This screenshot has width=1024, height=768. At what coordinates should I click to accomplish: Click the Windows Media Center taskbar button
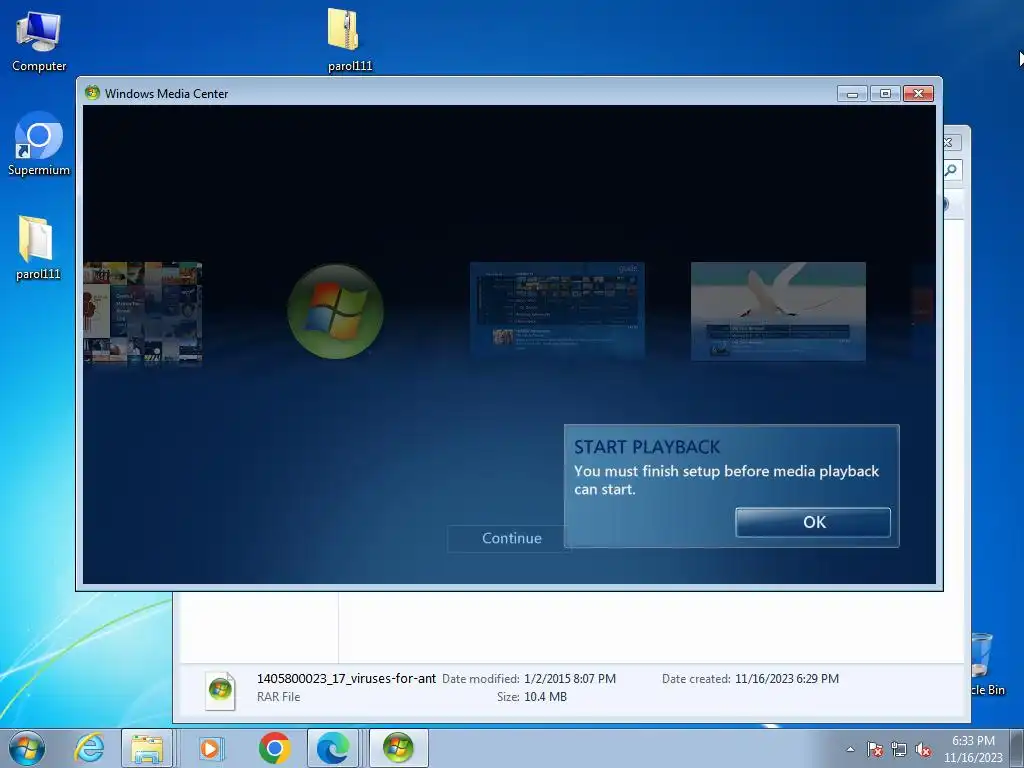(x=398, y=748)
